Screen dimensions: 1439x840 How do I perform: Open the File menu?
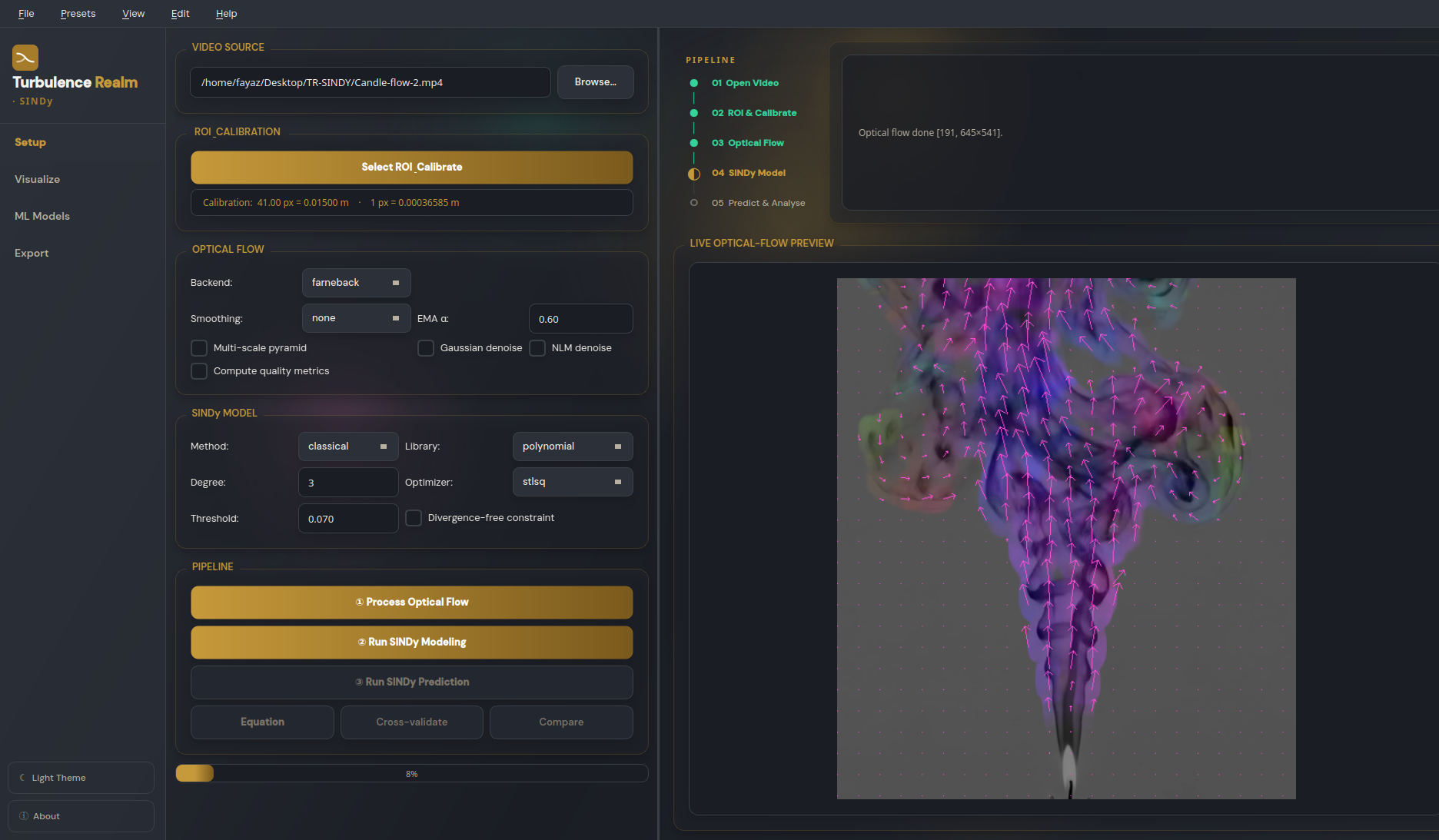coord(26,14)
